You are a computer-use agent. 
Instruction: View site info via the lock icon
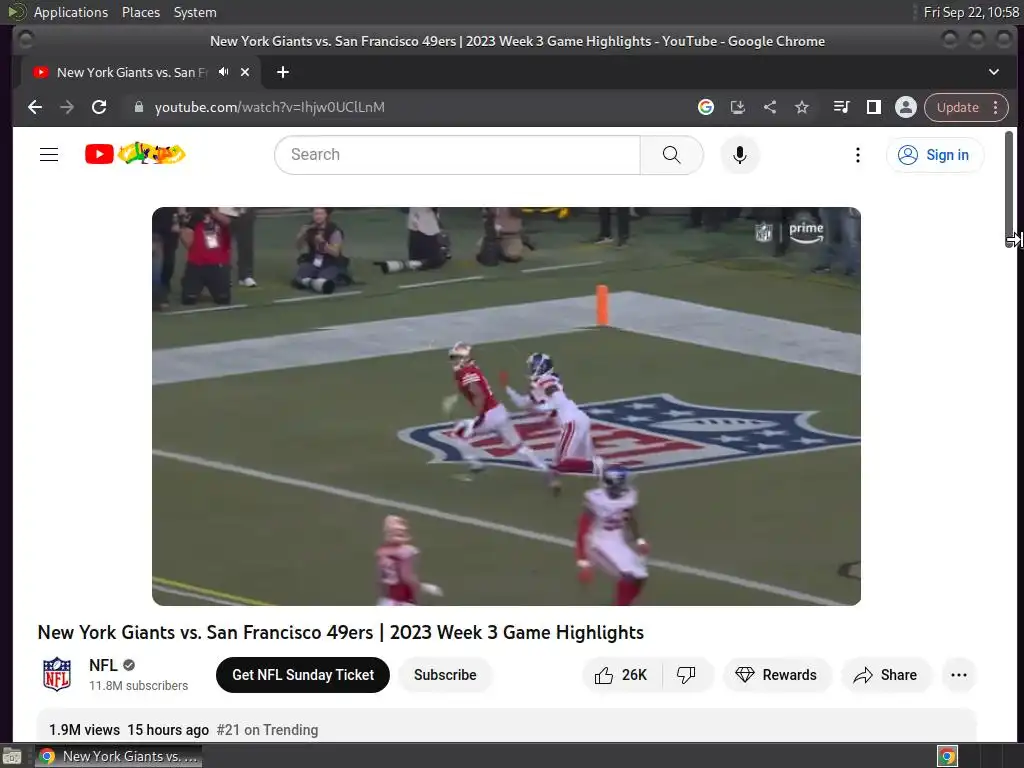138,107
